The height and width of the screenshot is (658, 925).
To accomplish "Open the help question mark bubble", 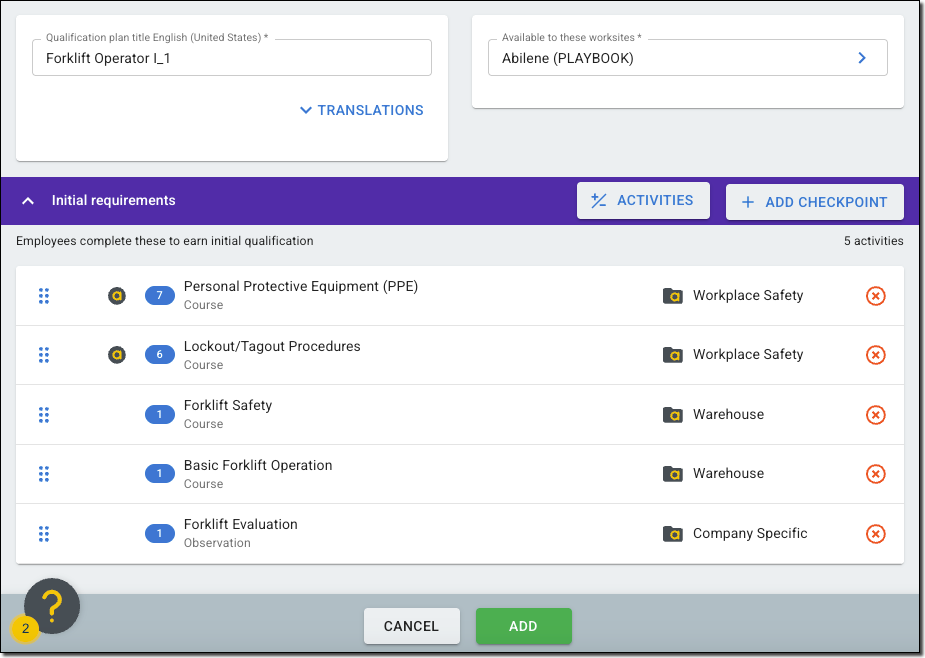I will (x=52, y=605).
